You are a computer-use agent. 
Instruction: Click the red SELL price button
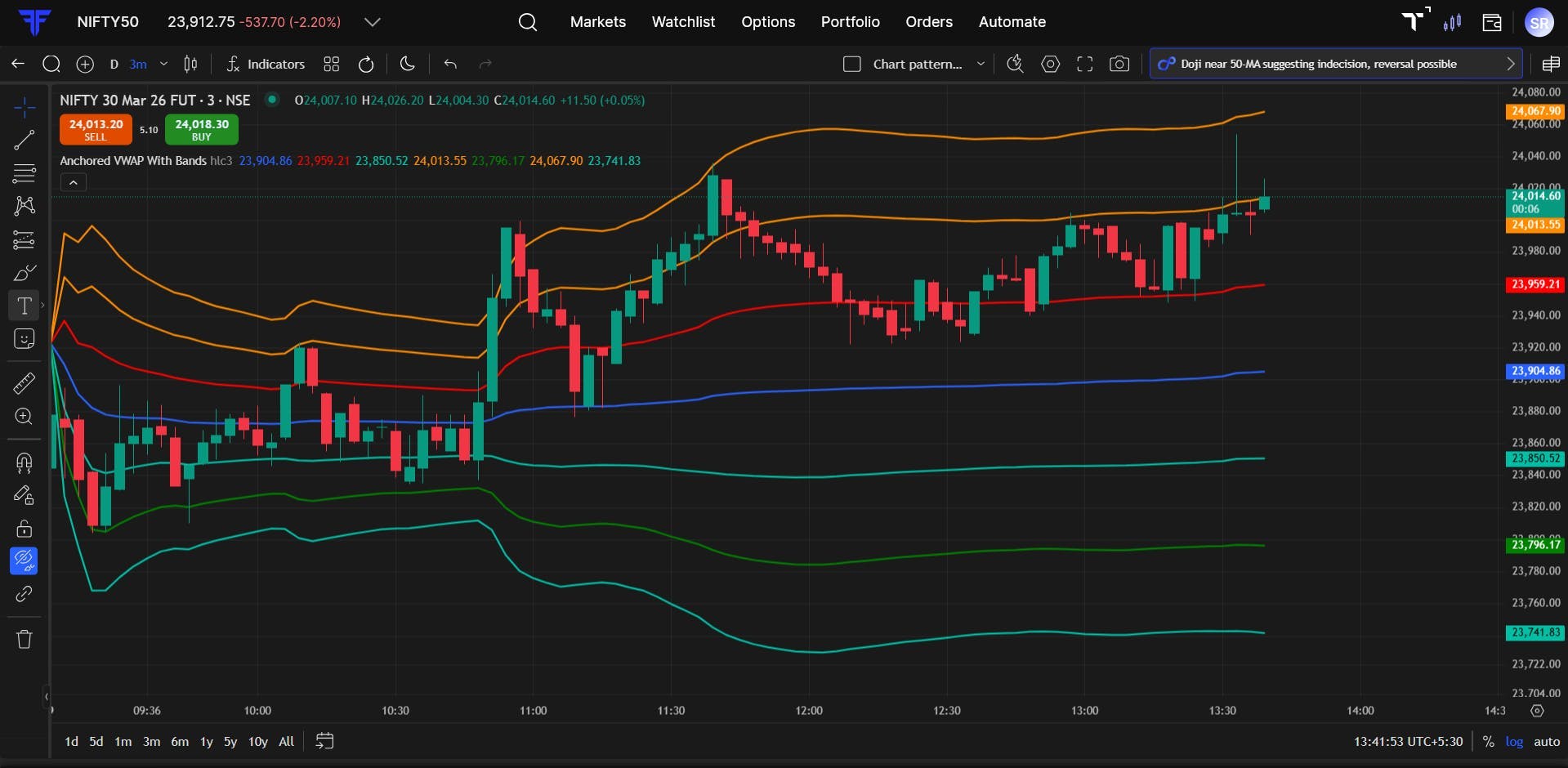tap(96, 130)
